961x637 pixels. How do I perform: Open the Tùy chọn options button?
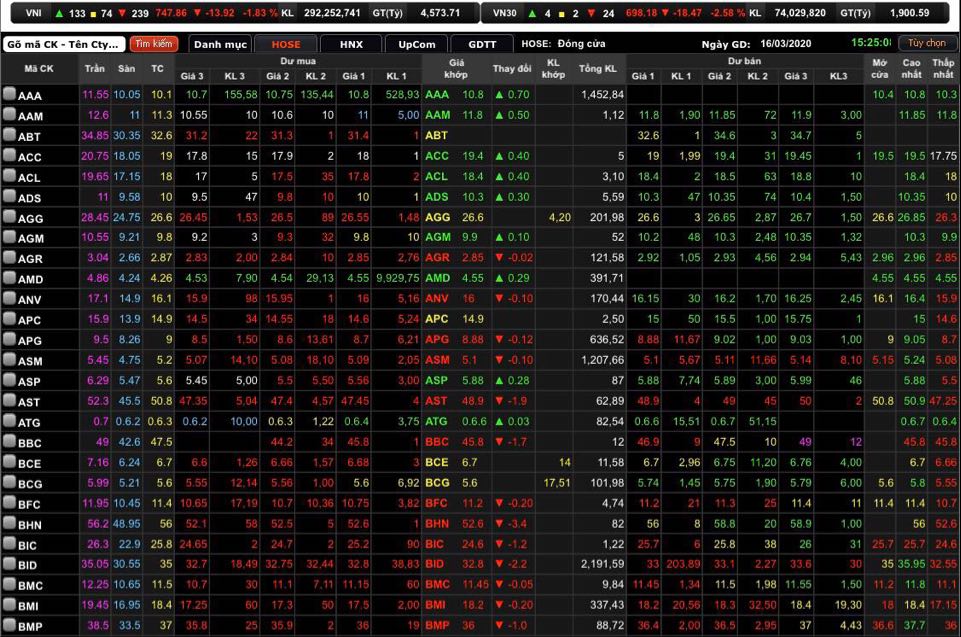(x=927, y=43)
